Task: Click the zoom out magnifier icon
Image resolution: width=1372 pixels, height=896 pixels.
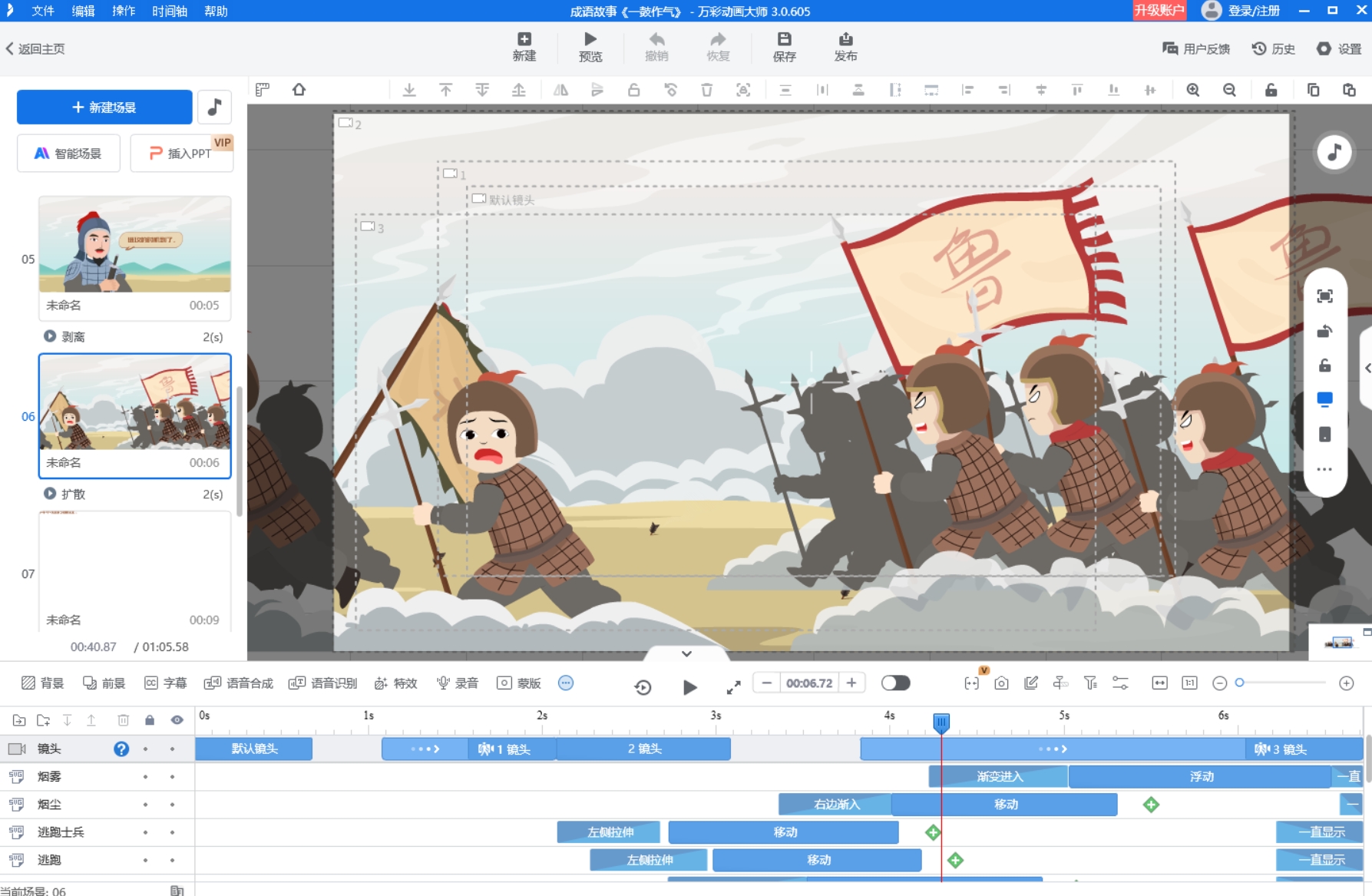Action: pos(1229,90)
